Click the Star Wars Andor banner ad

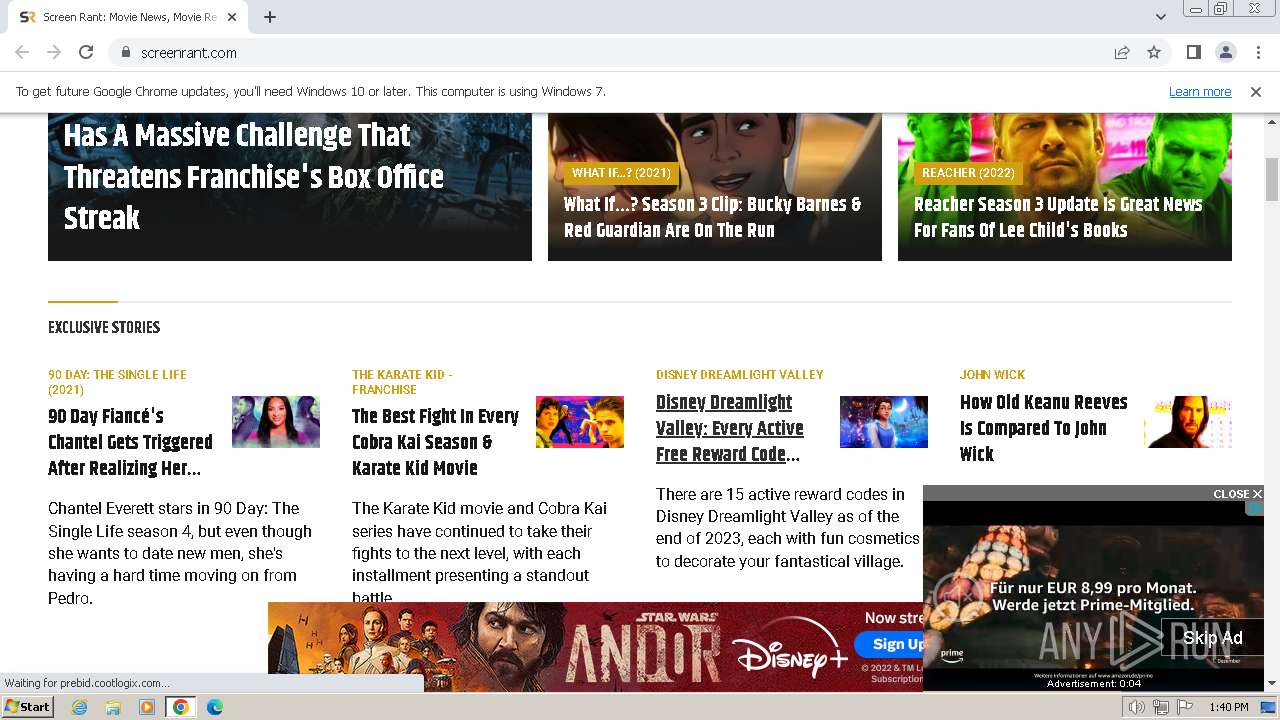pyautogui.click(x=595, y=646)
